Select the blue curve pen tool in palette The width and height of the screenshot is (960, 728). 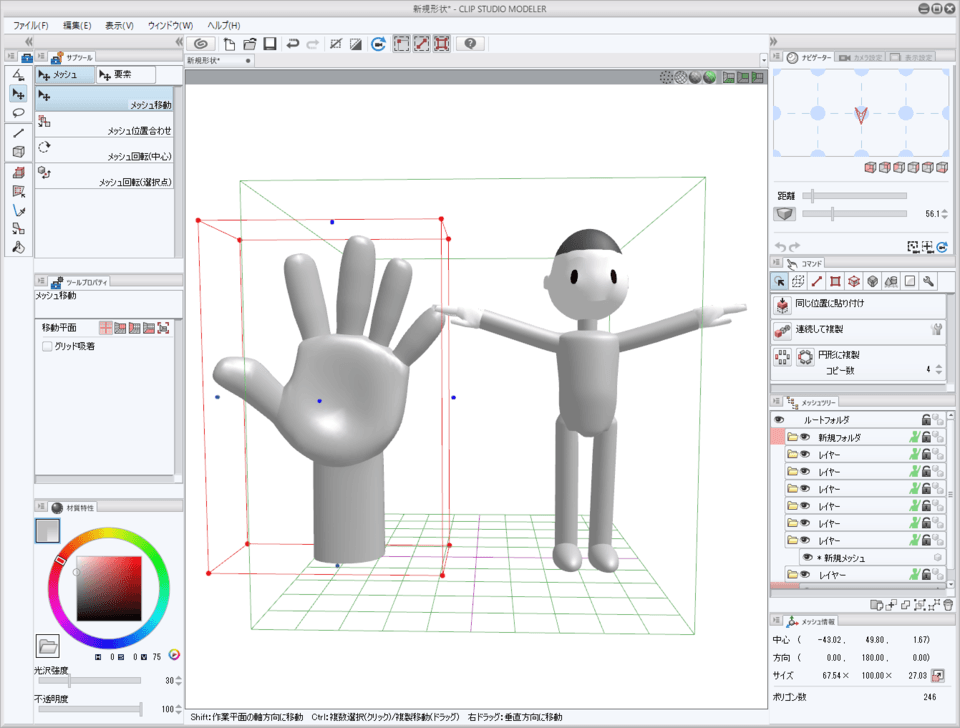(x=18, y=211)
